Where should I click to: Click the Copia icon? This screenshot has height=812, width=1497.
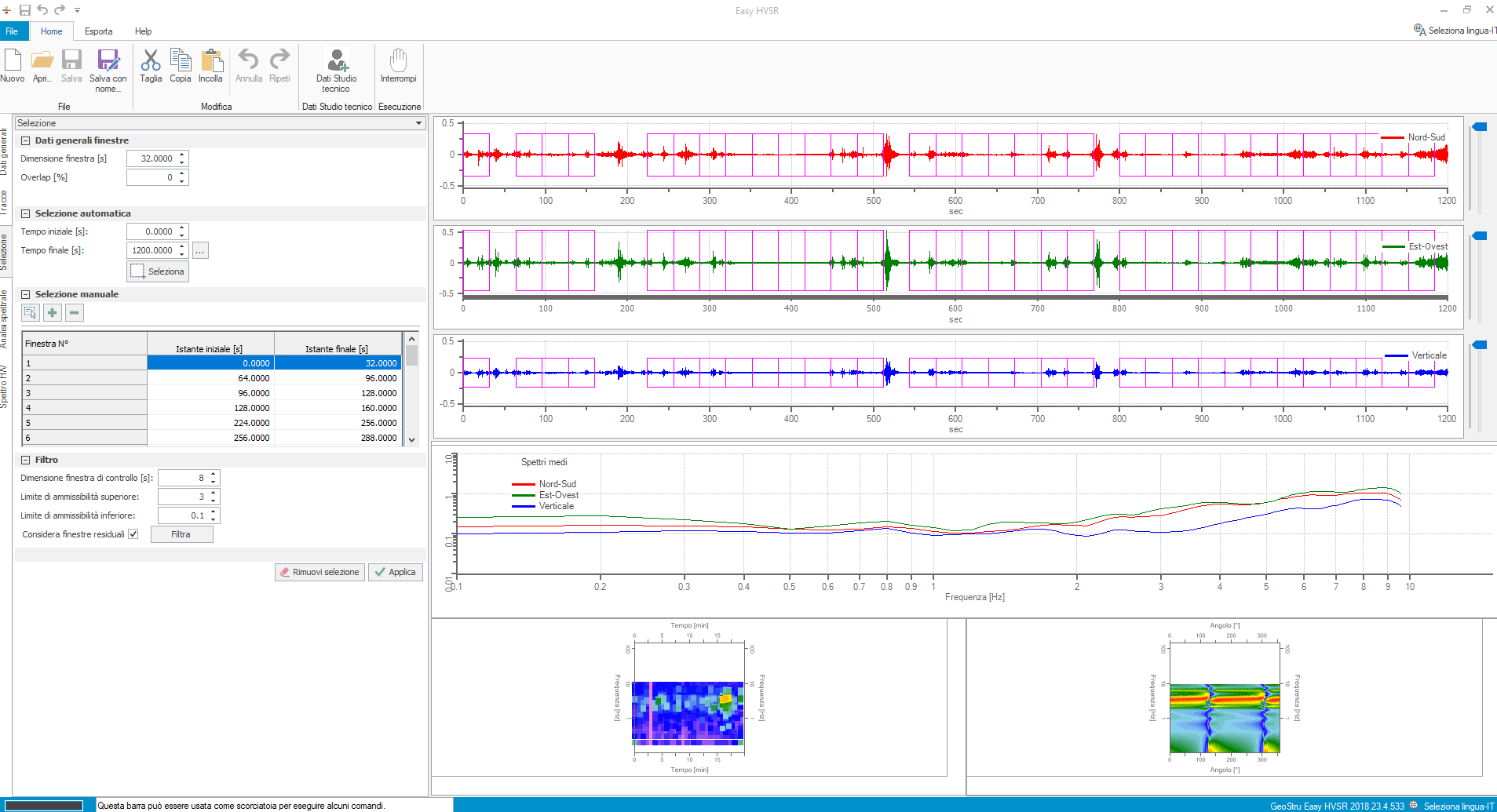(x=181, y=66)
